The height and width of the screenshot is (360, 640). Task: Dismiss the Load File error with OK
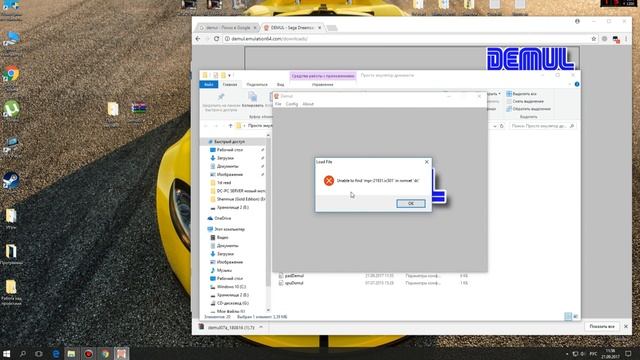[x=411, y=203]
